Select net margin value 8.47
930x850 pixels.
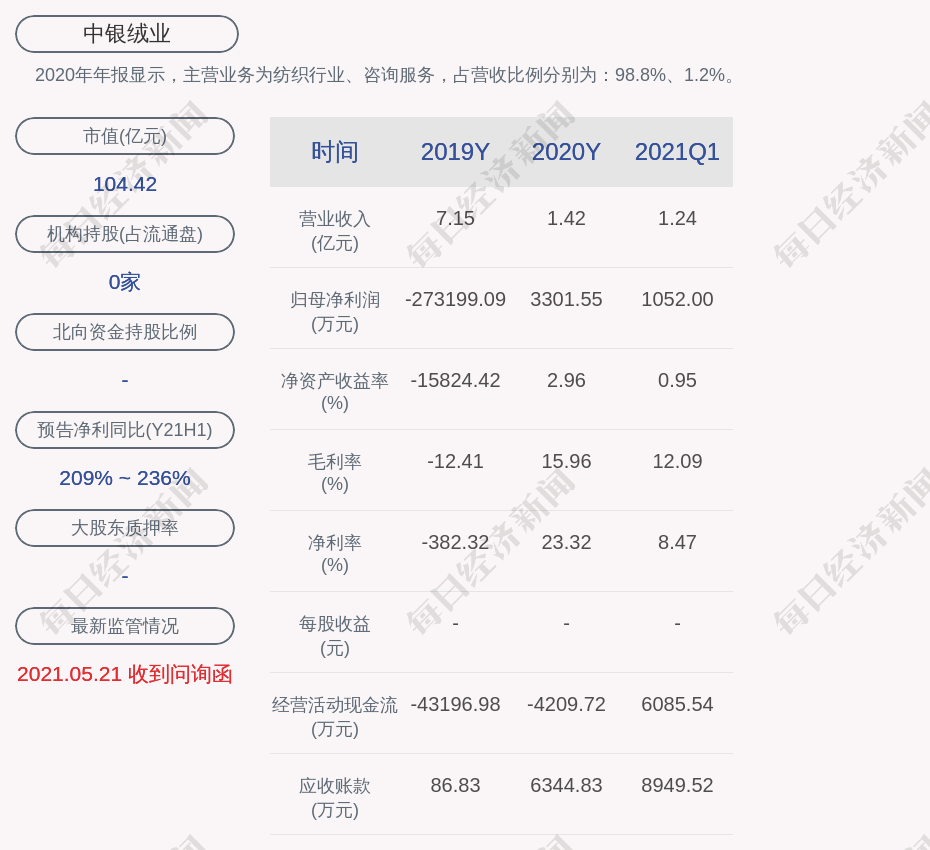click(677, 542)
